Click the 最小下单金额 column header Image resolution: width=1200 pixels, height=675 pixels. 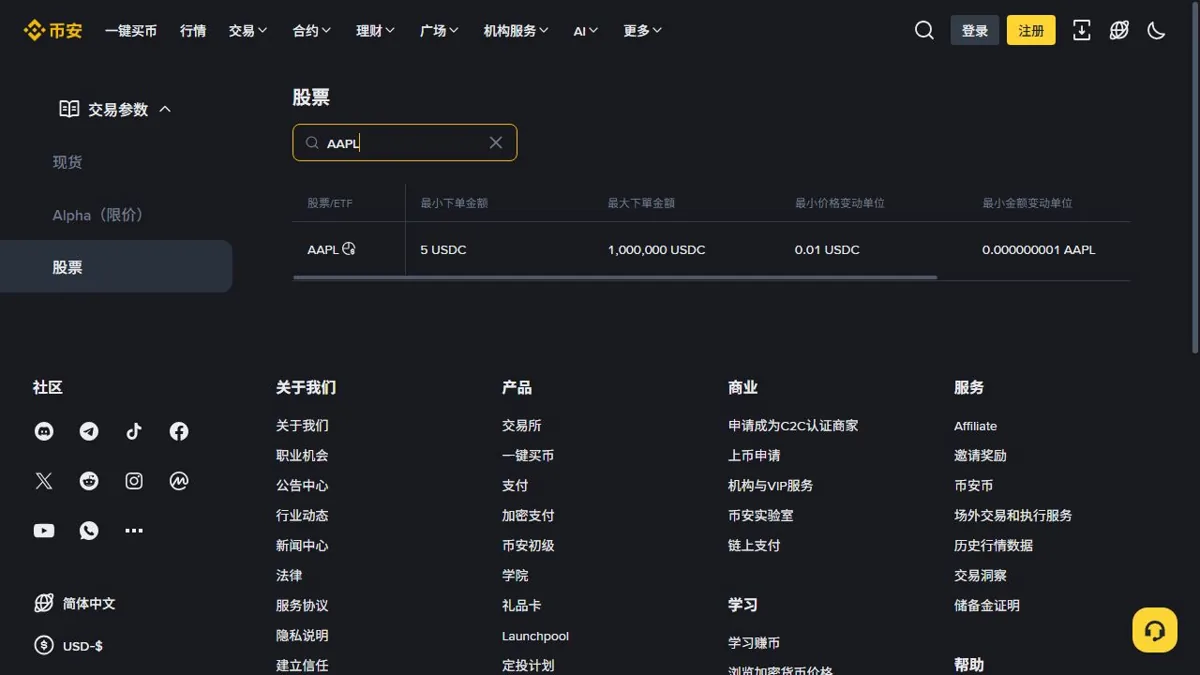[x=454, y=203]
